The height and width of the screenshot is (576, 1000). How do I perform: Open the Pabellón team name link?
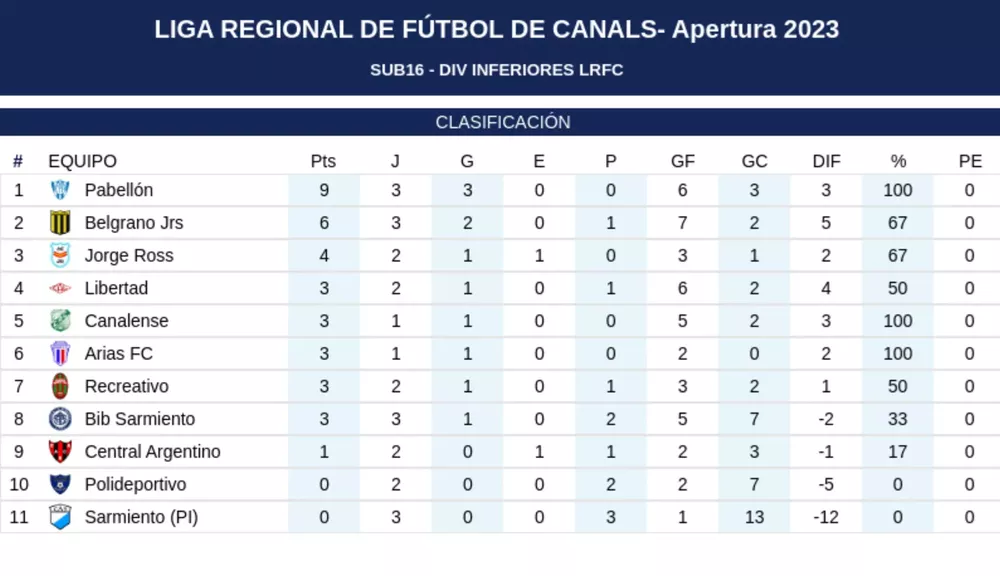118,190
